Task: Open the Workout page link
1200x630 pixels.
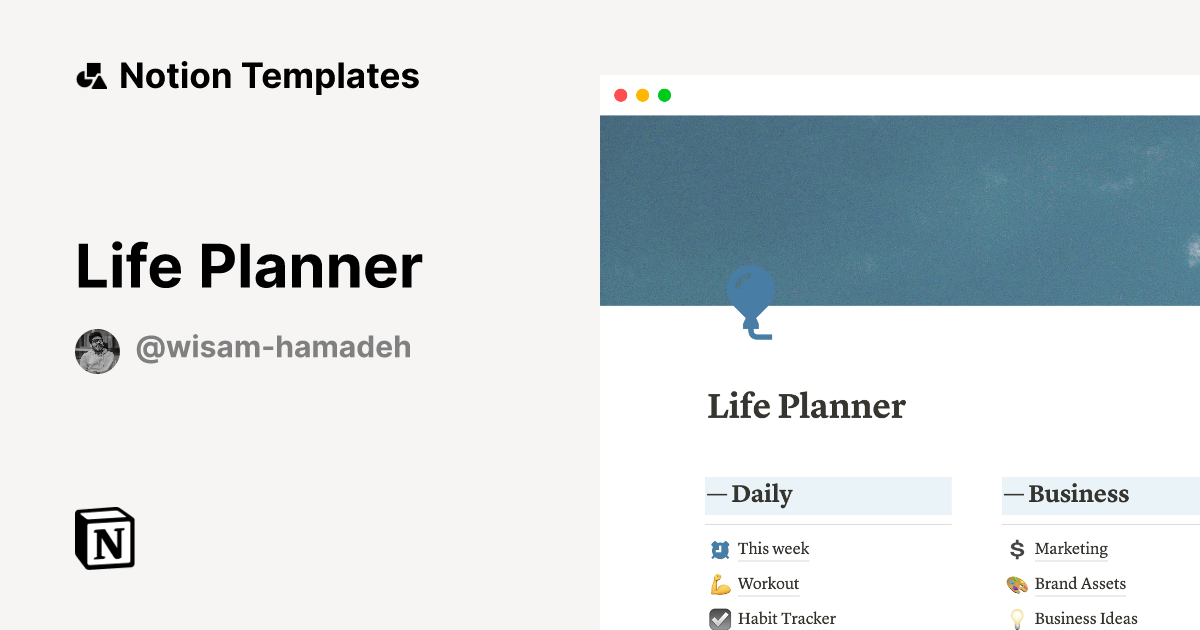Action: click(x=768, y=584)
